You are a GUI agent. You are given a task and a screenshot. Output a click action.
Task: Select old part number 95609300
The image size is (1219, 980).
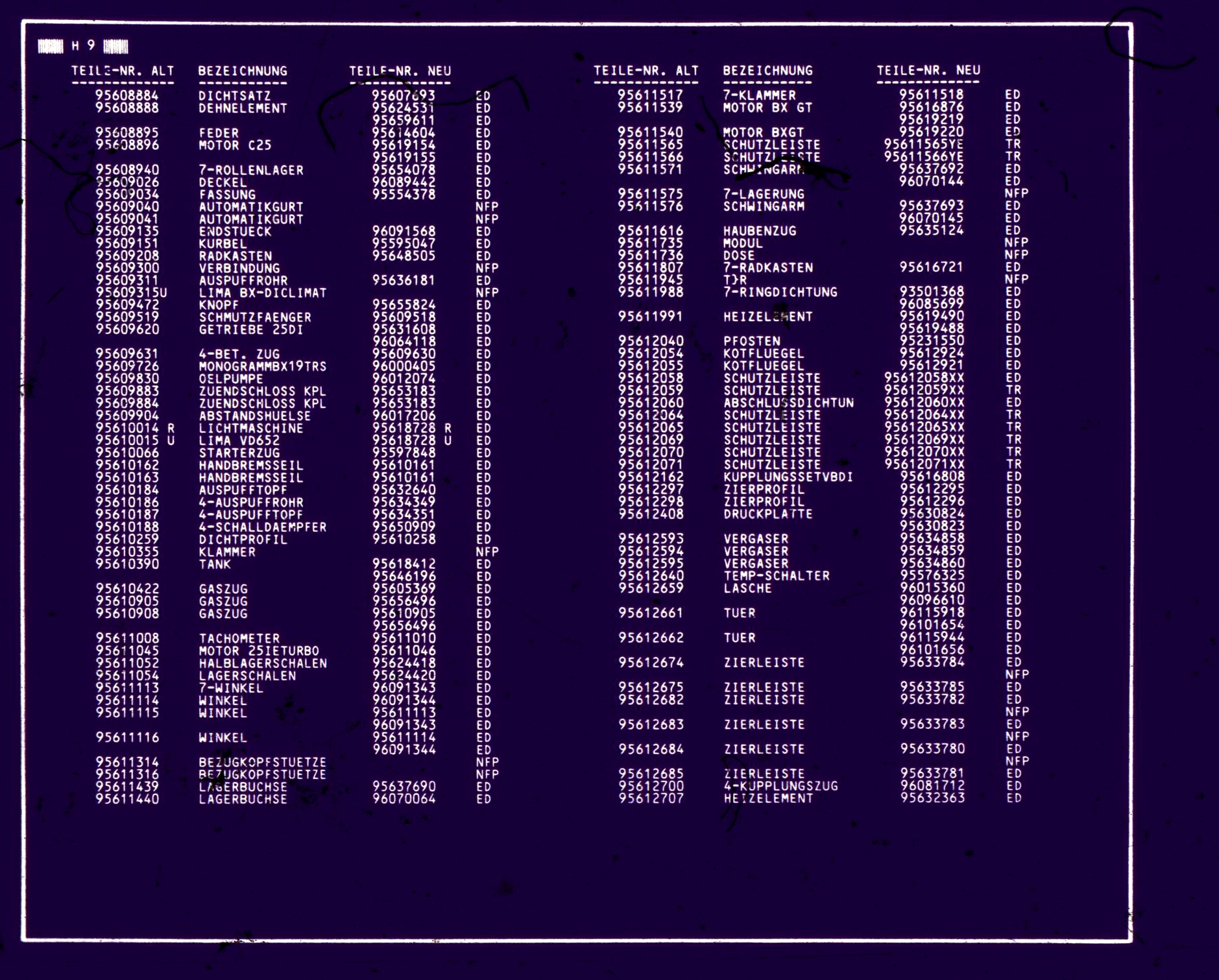point(127,268)
